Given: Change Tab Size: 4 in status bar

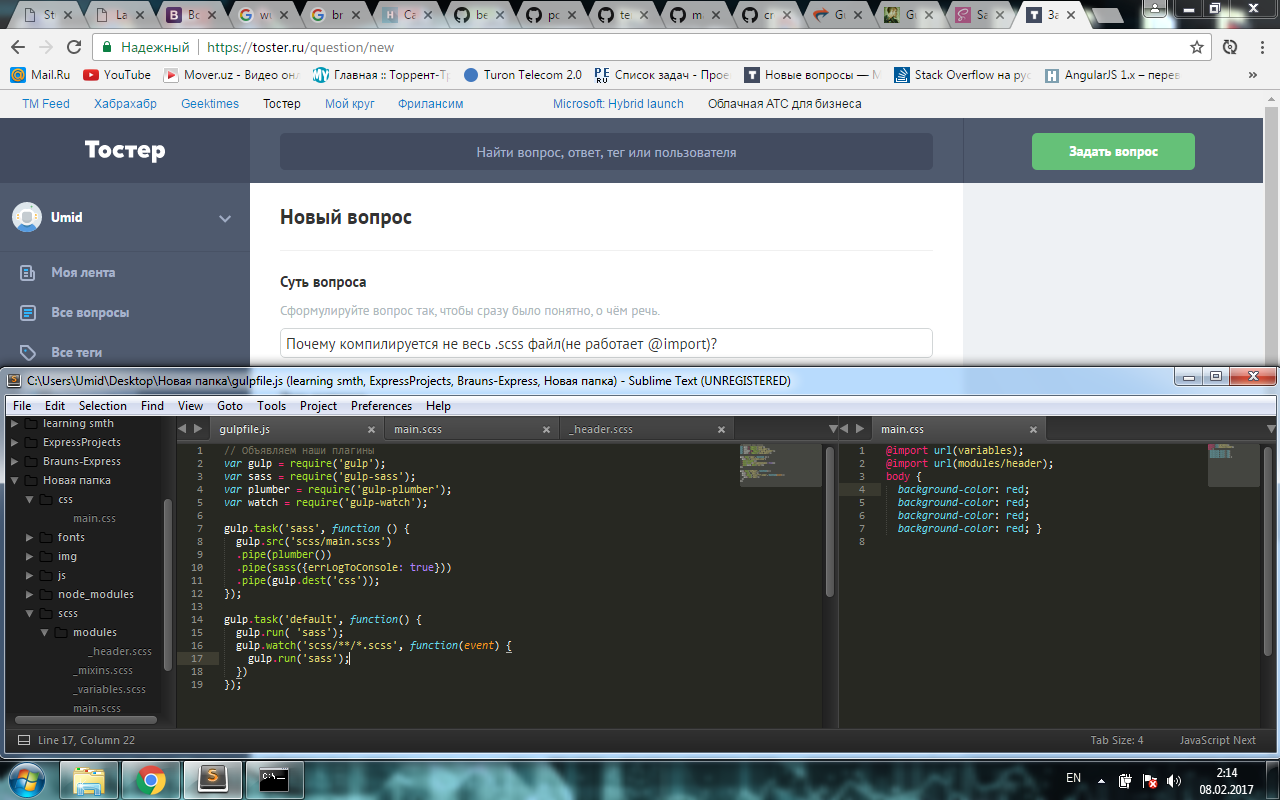Looking at the screenshot, I should (1117, 740).
